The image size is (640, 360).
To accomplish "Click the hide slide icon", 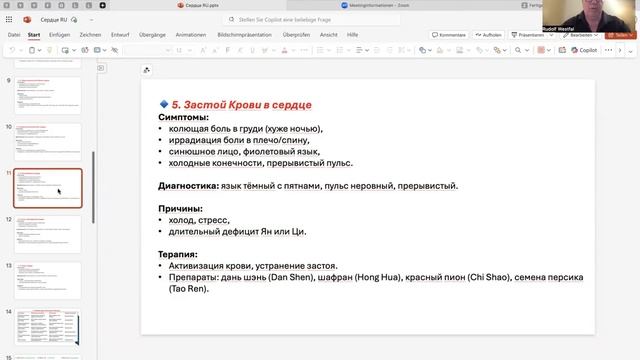I will click(115, 50).
